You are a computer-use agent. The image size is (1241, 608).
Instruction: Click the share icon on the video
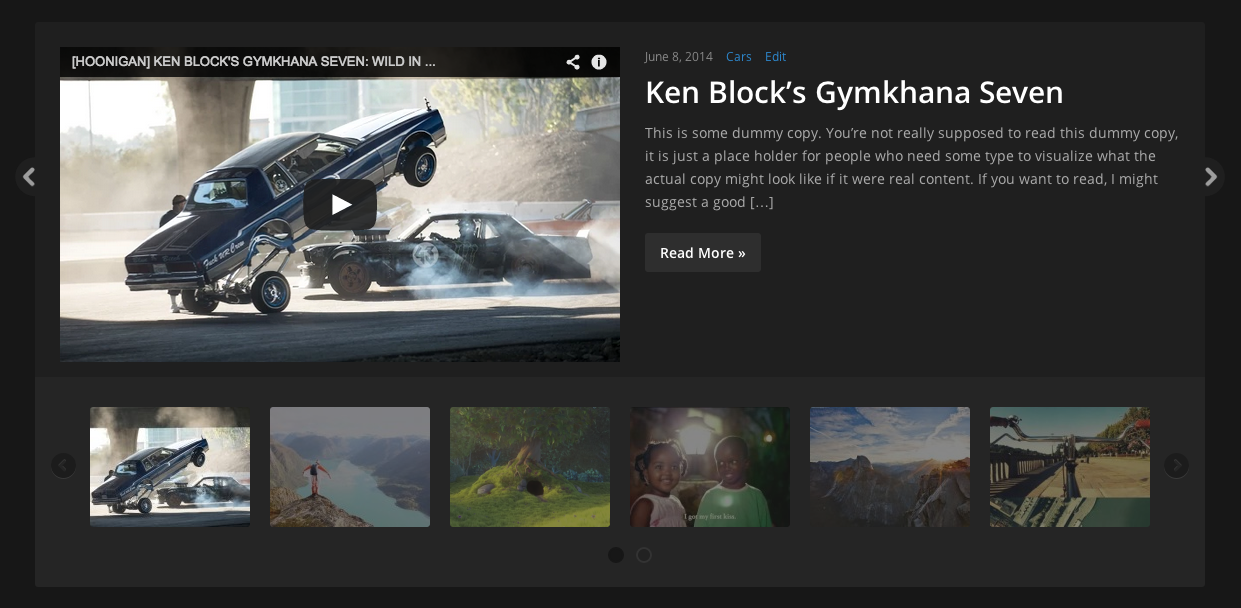click(x=573, y=62)
